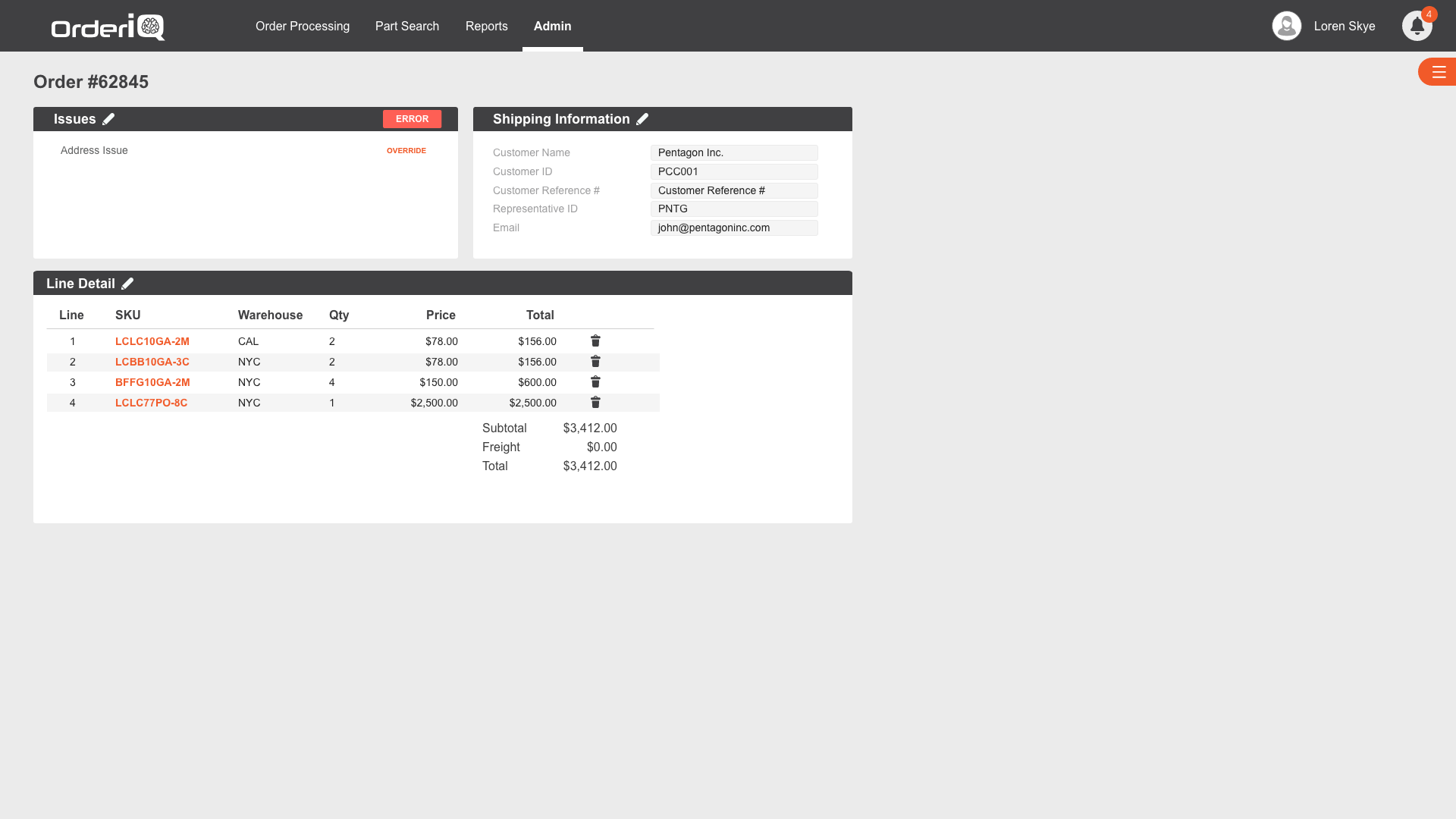Click the OrderIQ logo
Screen dimensions: 1456x819
point(108,27)
